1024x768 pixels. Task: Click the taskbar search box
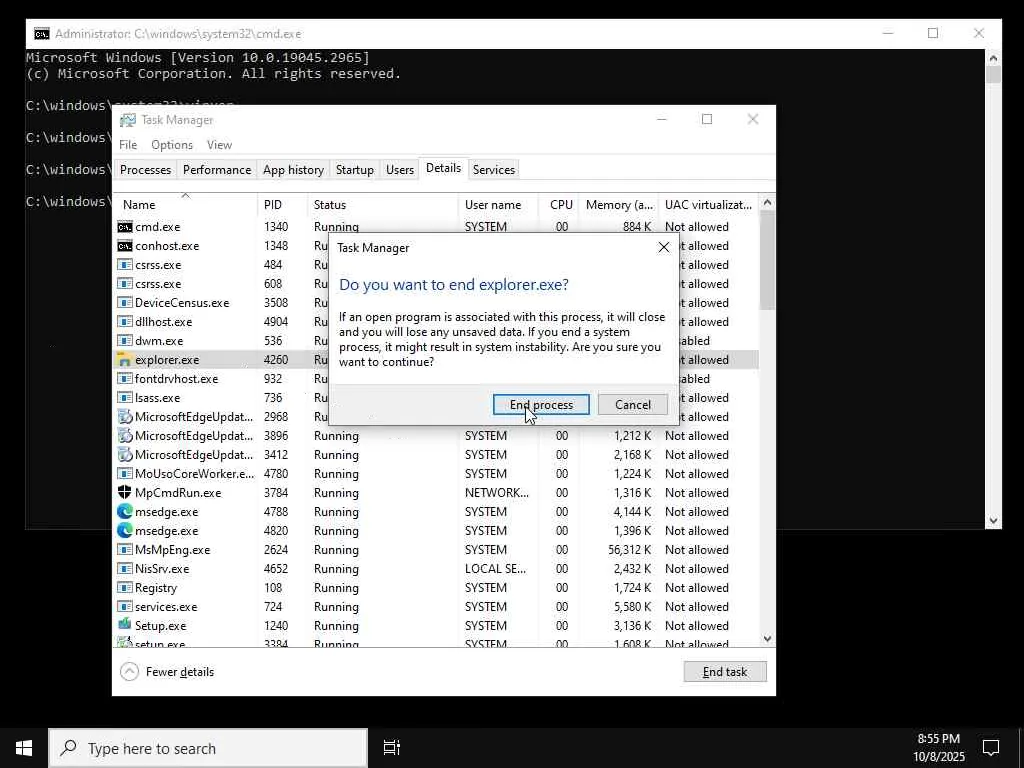click(x=208, y=748)
